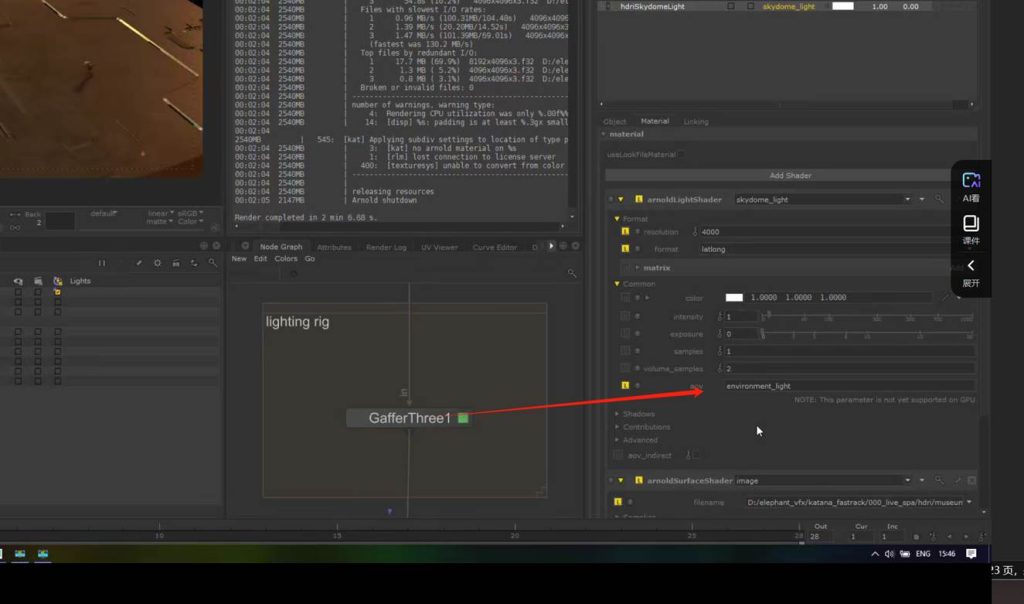Viewport: 1024px width, 604px height.
Task: Click the search icon beside arnoldSurfaceShader image
Action: tap(938, 481)
